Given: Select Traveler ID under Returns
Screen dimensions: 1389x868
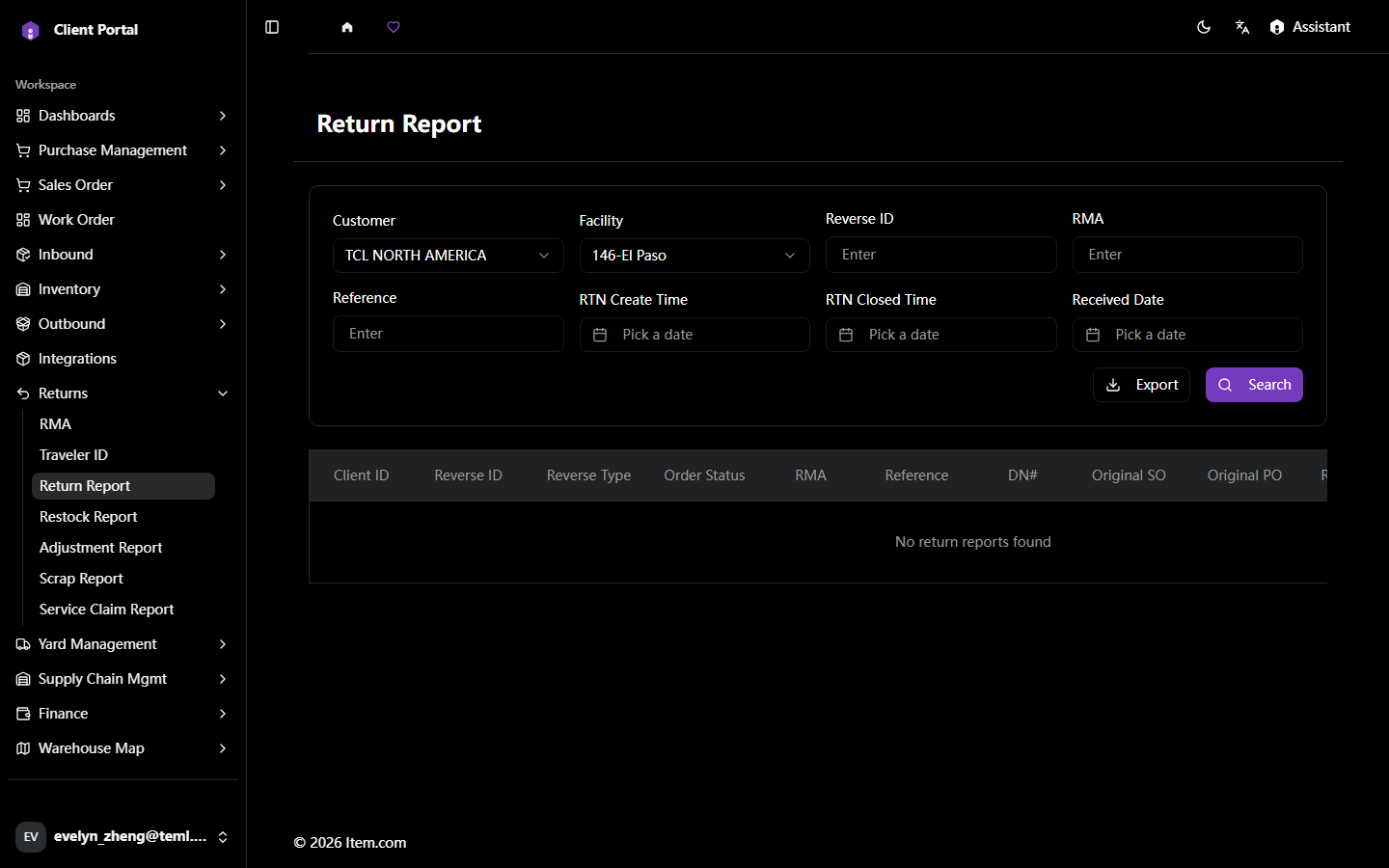Looking at the screenshot, I should 123,455.
